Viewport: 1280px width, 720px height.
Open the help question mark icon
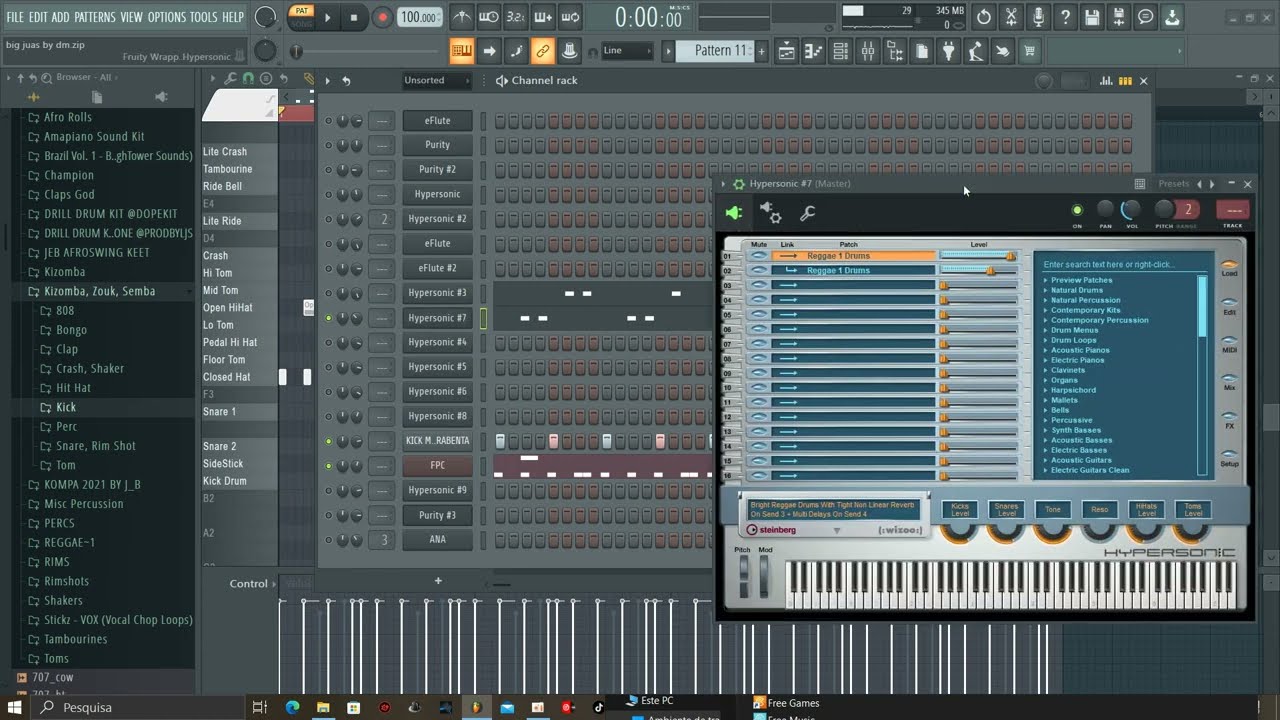coord(1065,17)
